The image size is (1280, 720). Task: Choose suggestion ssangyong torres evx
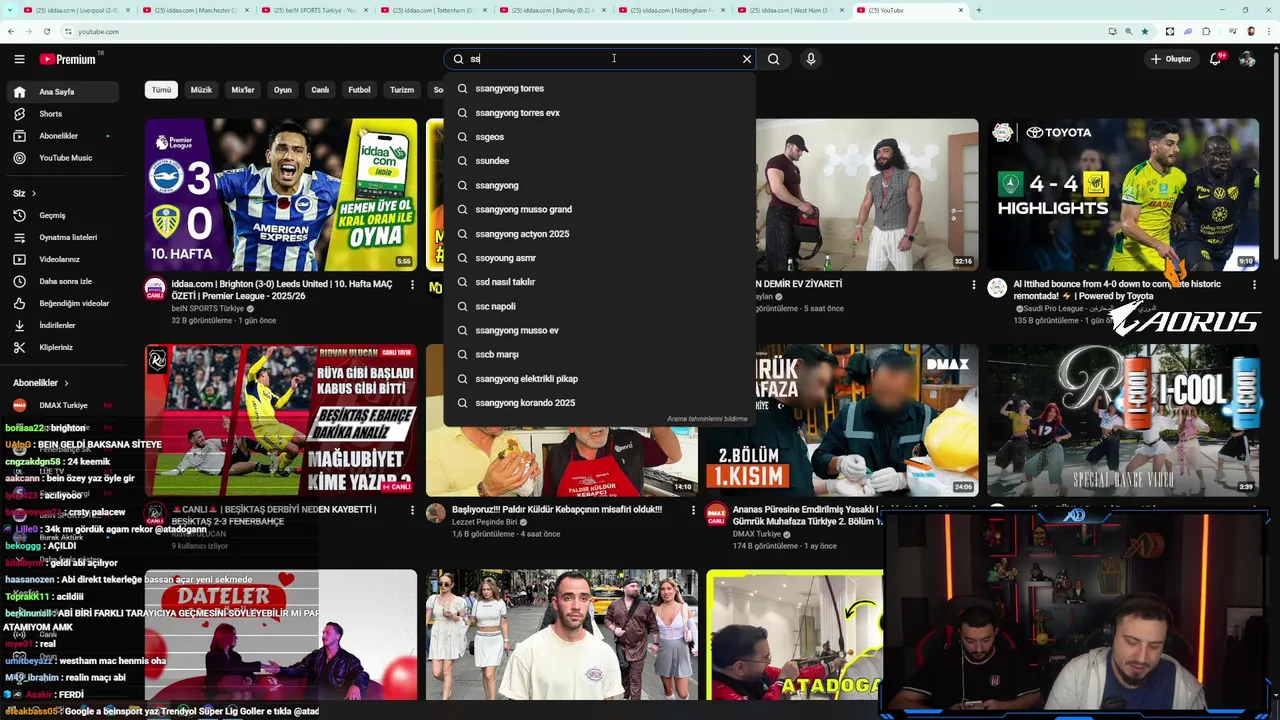600,112
